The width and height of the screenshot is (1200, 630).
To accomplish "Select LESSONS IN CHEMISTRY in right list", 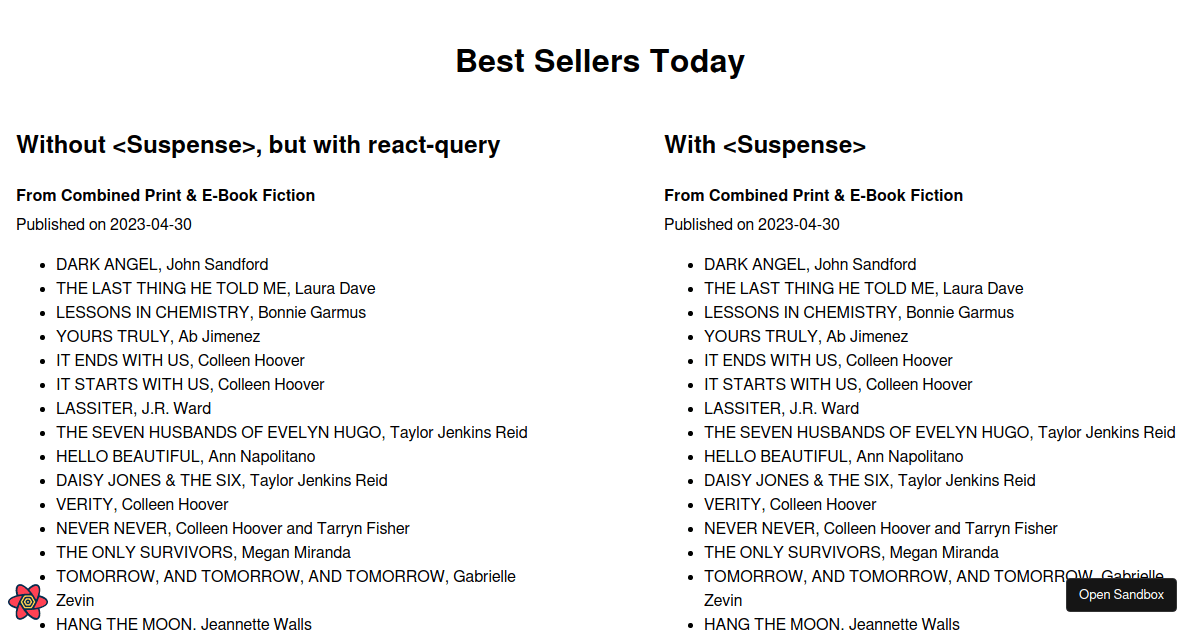I will coord(859,312).
